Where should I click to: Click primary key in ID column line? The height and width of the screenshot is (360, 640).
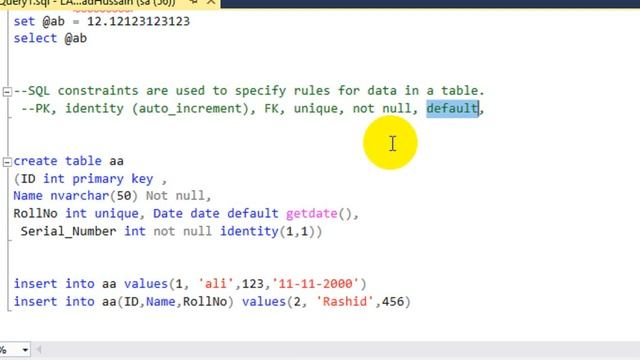(x=113, y=179)
